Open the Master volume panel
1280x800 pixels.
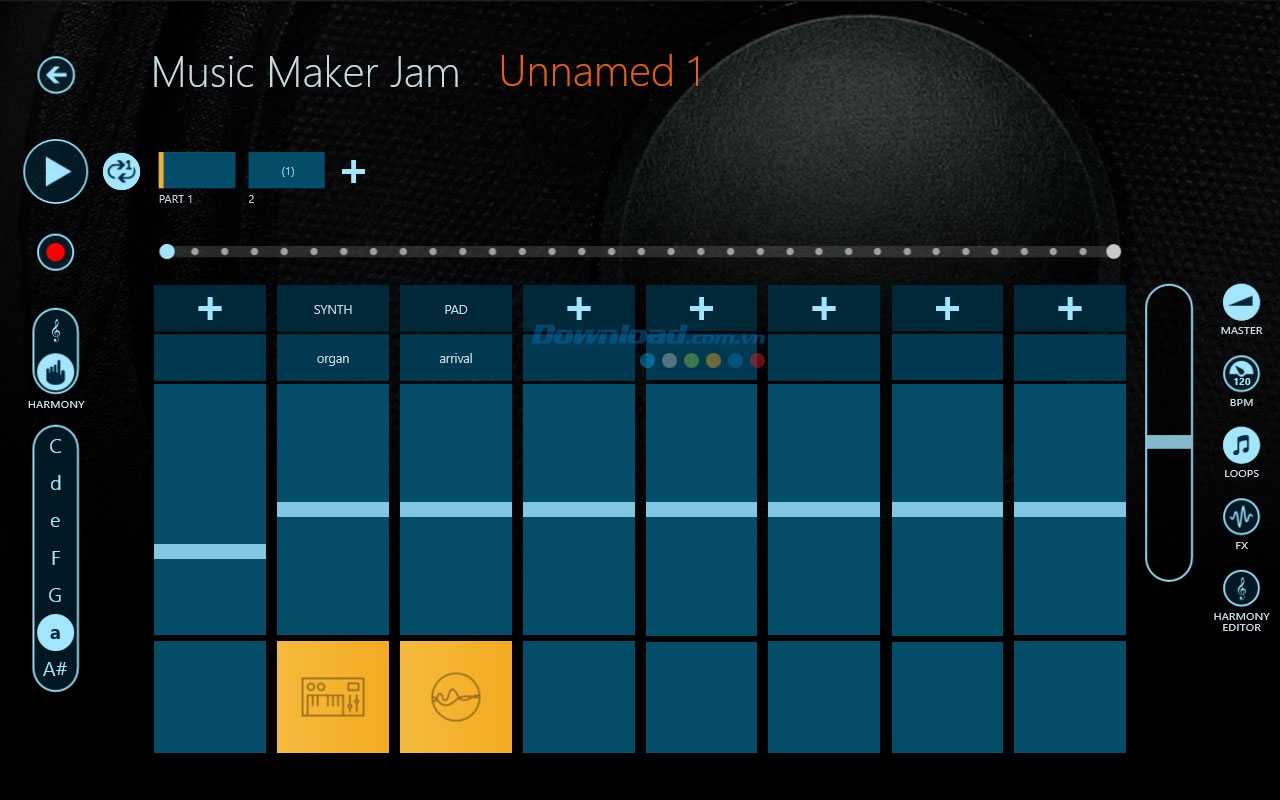click(1241, 303)
